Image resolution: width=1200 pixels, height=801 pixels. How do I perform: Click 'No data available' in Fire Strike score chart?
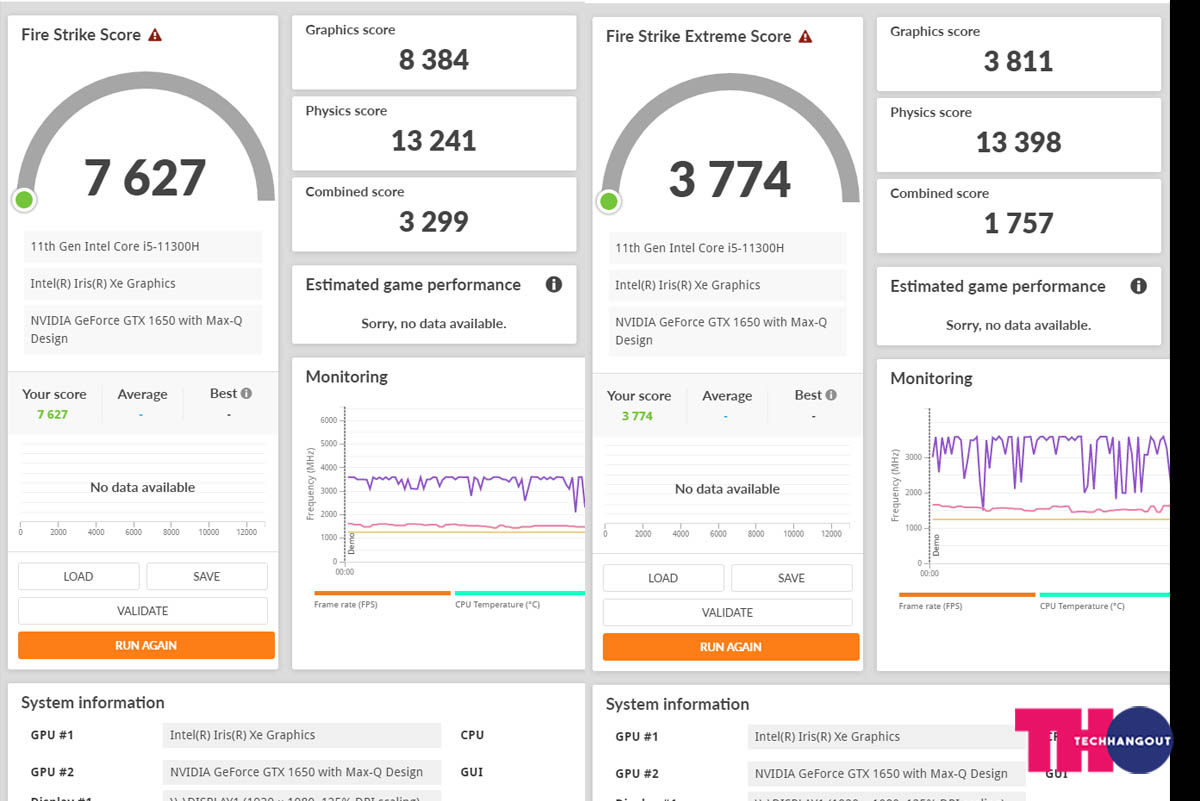142,488
